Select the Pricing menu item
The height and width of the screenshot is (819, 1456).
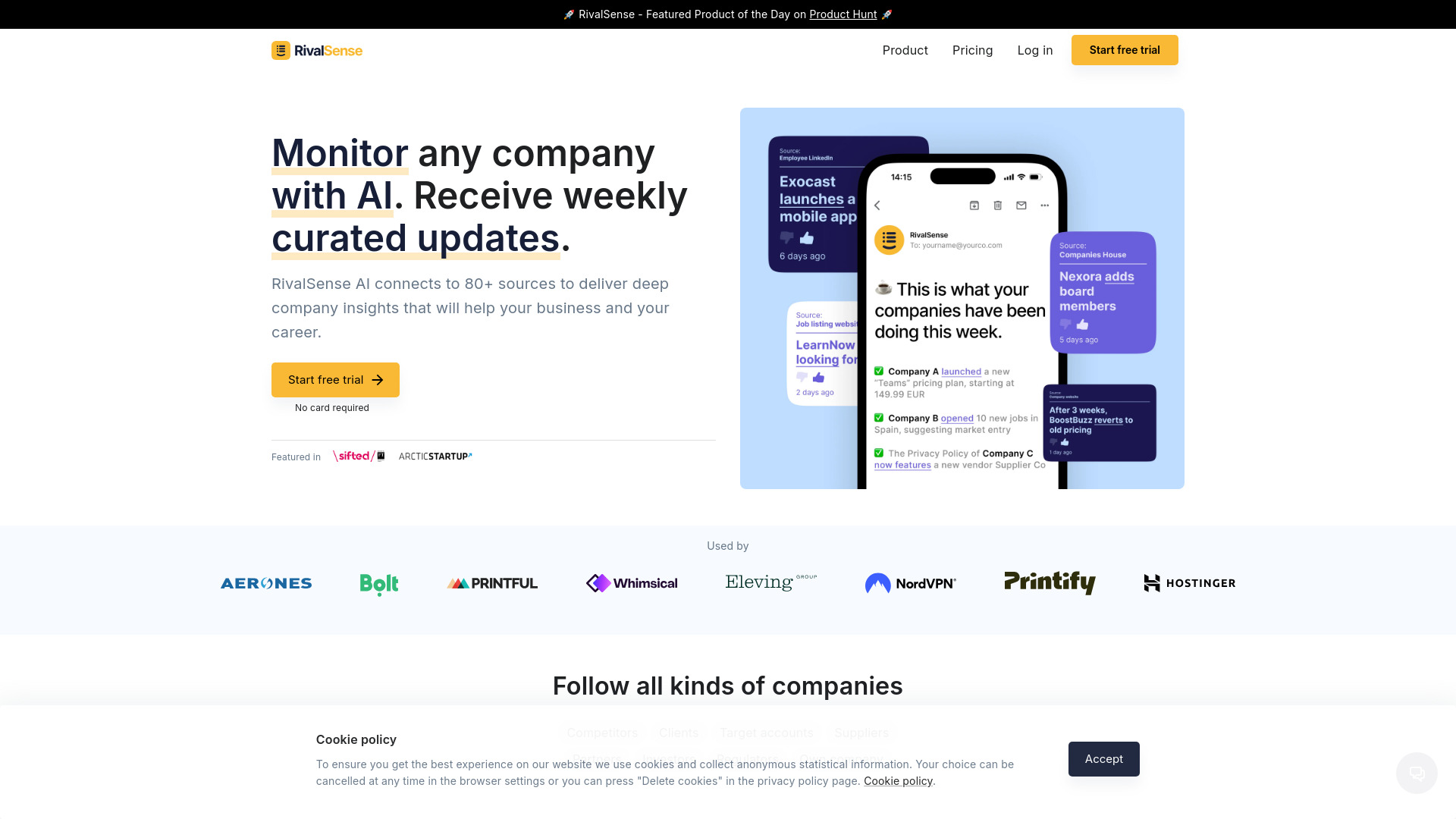coord(972,50)
